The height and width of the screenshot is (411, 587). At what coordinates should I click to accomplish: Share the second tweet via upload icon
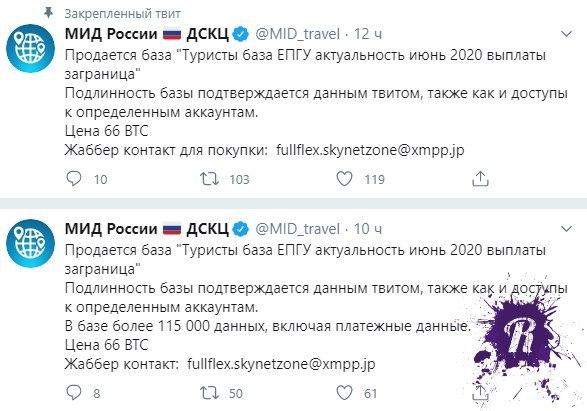point(480,393)
